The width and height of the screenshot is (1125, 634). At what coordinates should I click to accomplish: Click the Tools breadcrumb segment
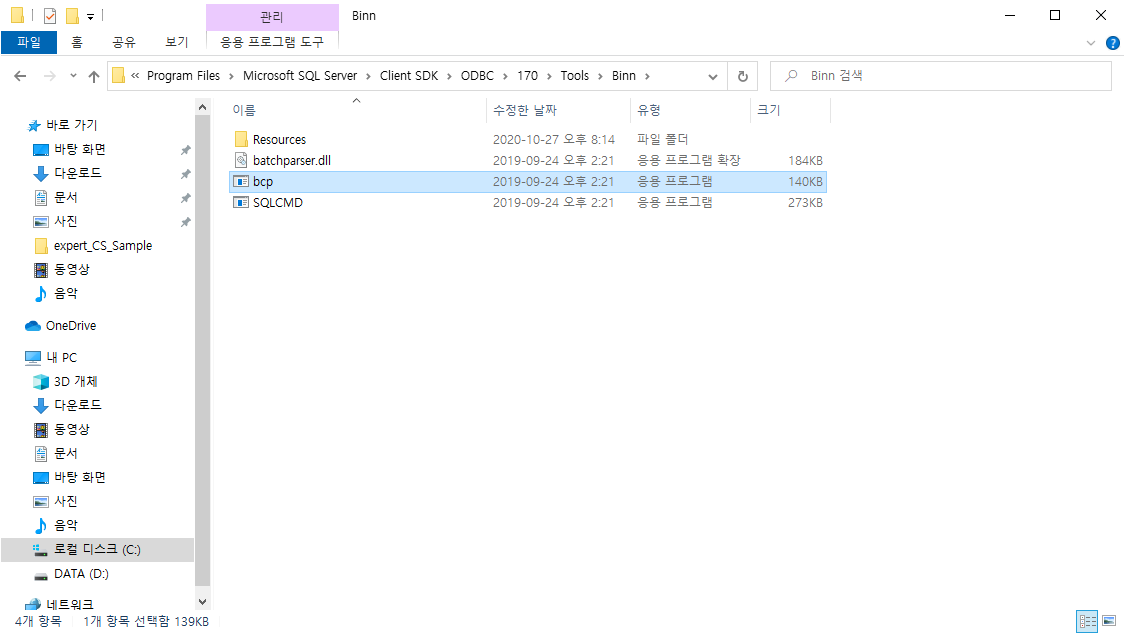pyautogui.click(x=575, y=76)
